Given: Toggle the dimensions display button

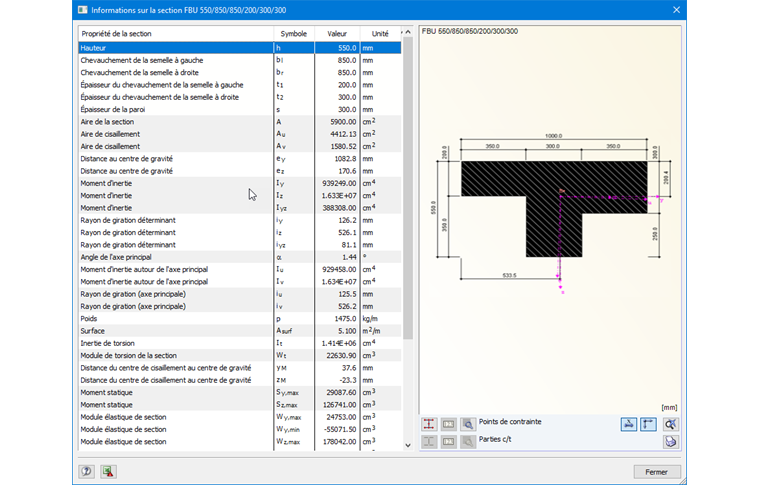Looking at the screenshot, I should (x=629, y=424).
